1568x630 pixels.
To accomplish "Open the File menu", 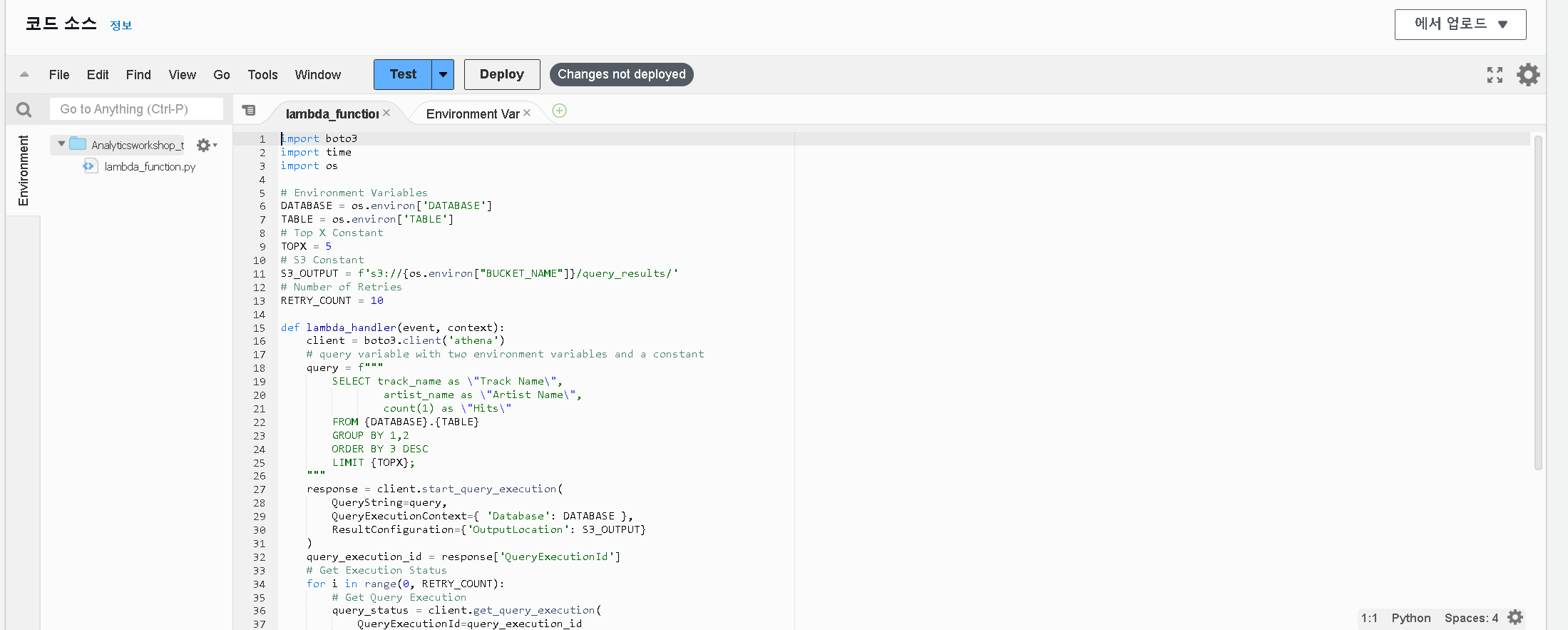I will click(x=59, y=75).
